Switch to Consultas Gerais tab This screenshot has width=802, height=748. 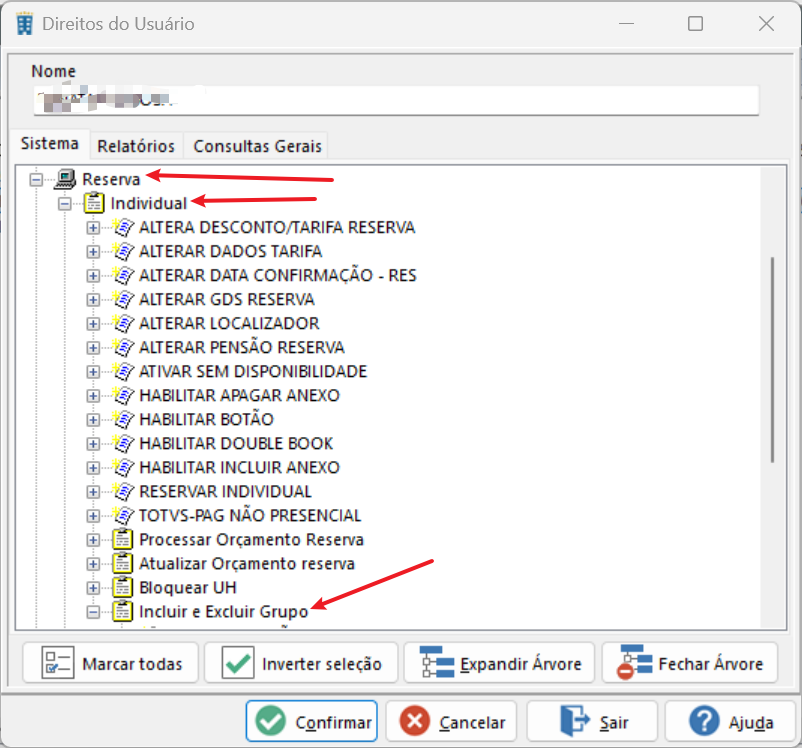pos(257,146)
